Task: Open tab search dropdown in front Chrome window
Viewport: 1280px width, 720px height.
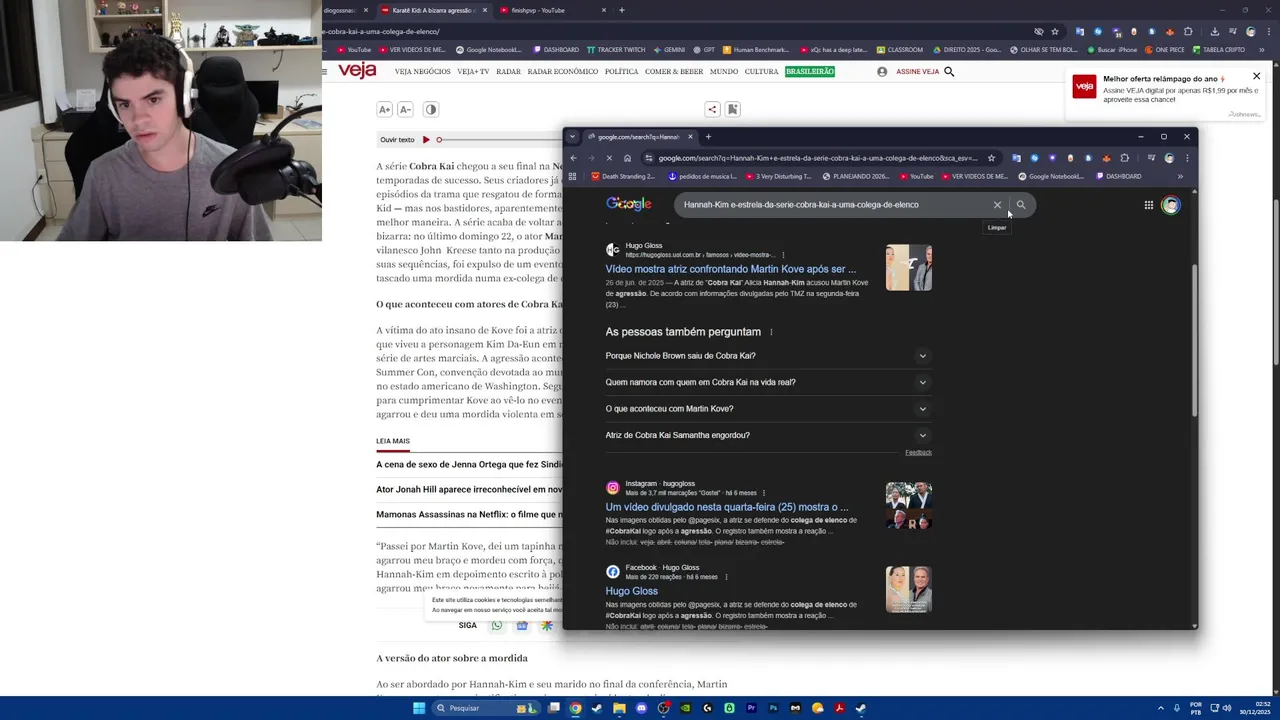Action: click(x=572, y=137)
